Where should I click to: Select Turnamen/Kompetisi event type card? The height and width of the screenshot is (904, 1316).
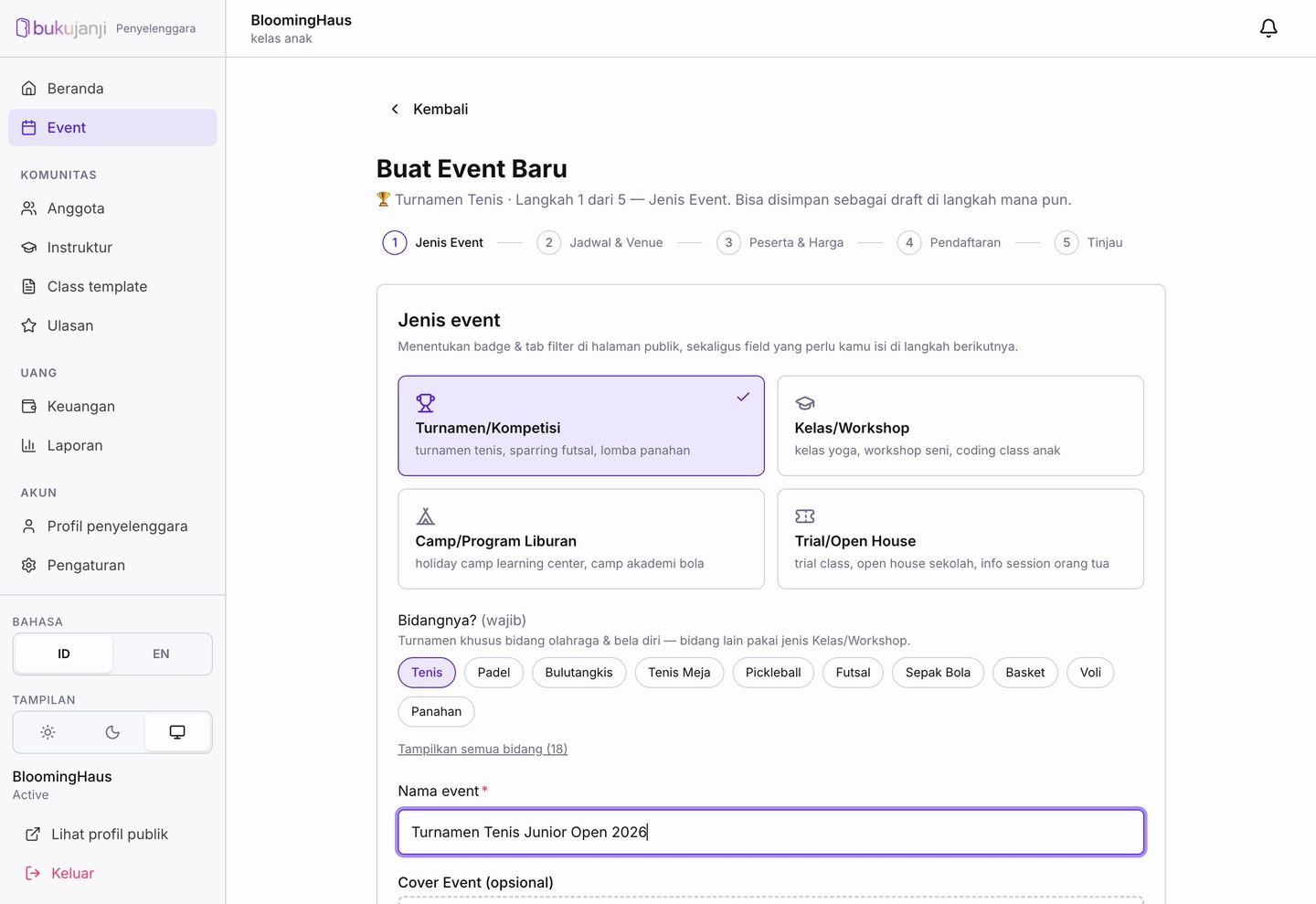(581, 426)
